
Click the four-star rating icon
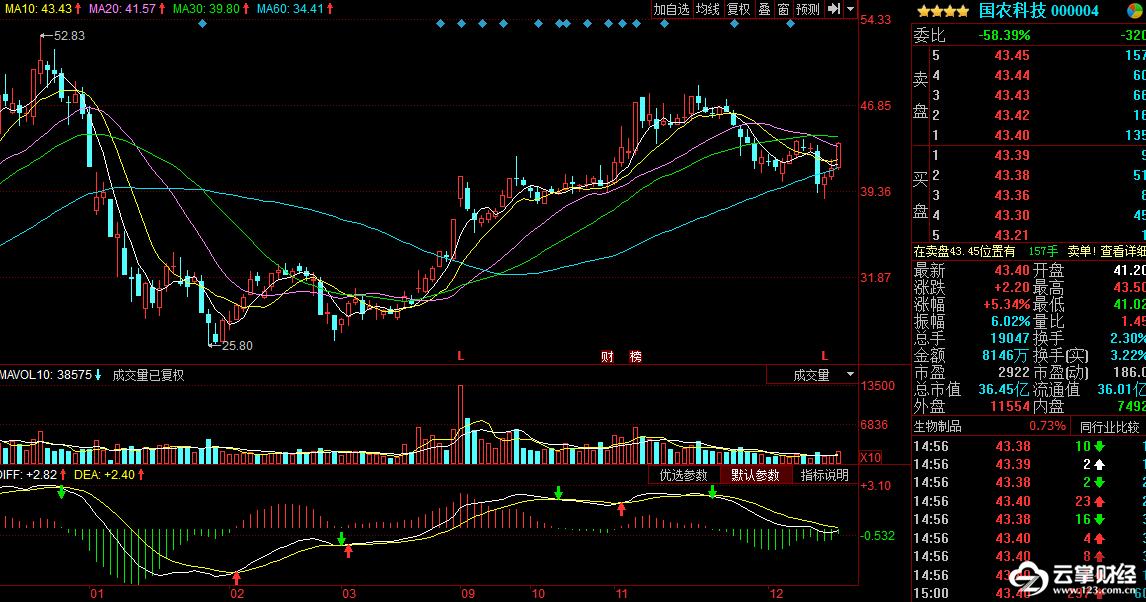[943, 11]
